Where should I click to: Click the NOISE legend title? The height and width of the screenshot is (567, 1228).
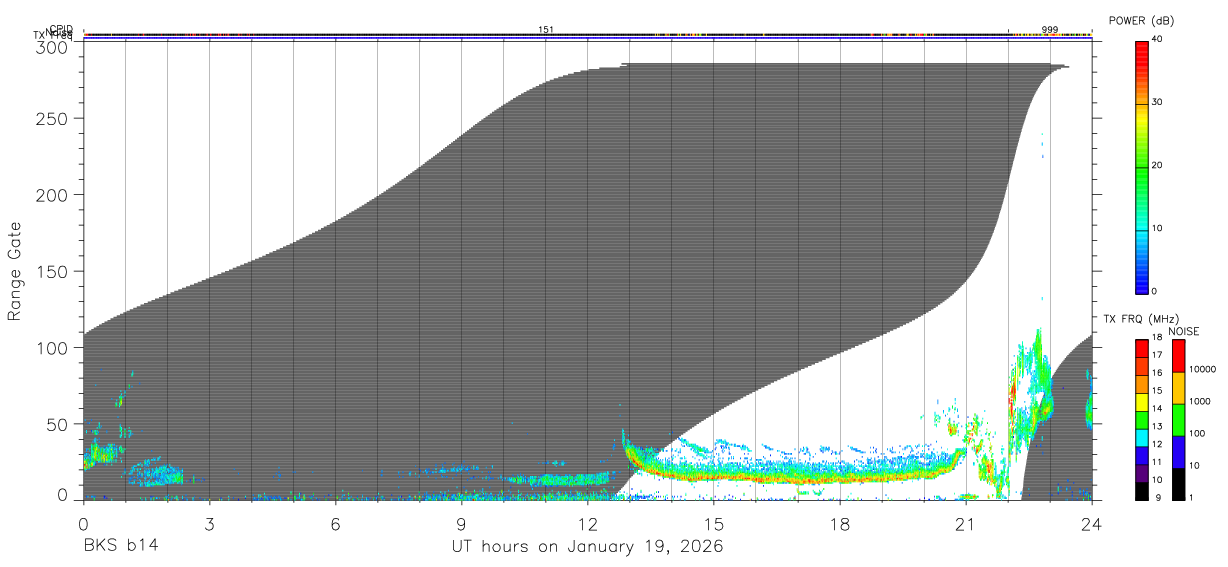pyautogui.click(x=1184, y=331)
